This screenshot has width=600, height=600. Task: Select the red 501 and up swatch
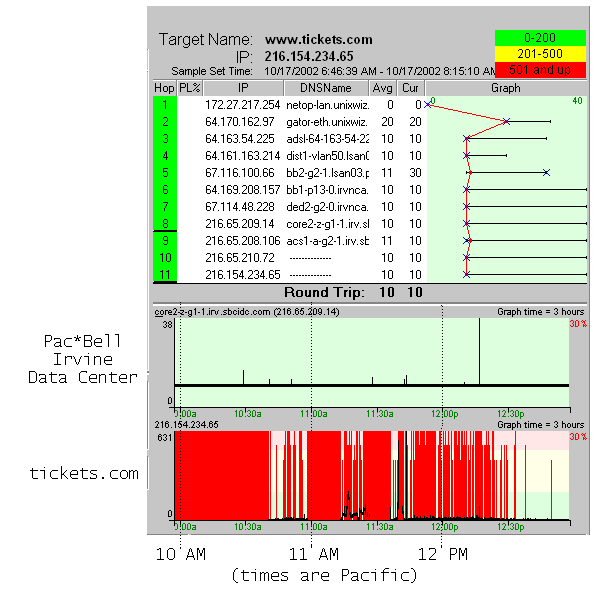coord(540,70)
